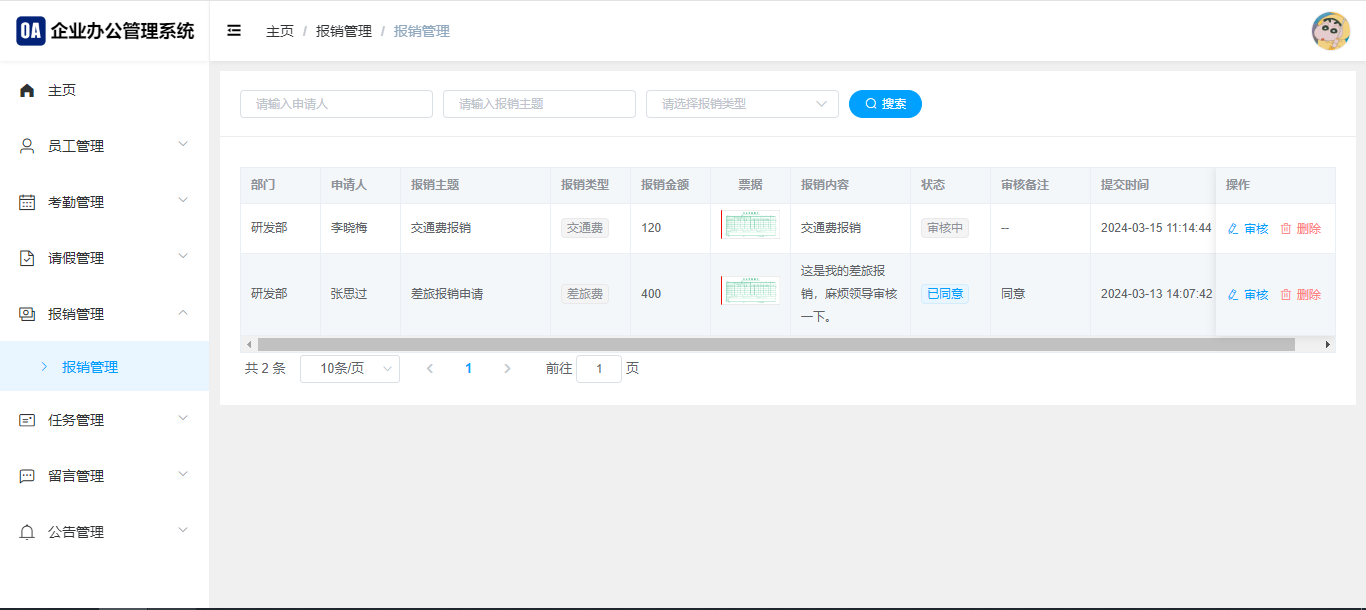
Task: Open receipt thumbnail in 李晓梅's row
Action: pos(750,225)
